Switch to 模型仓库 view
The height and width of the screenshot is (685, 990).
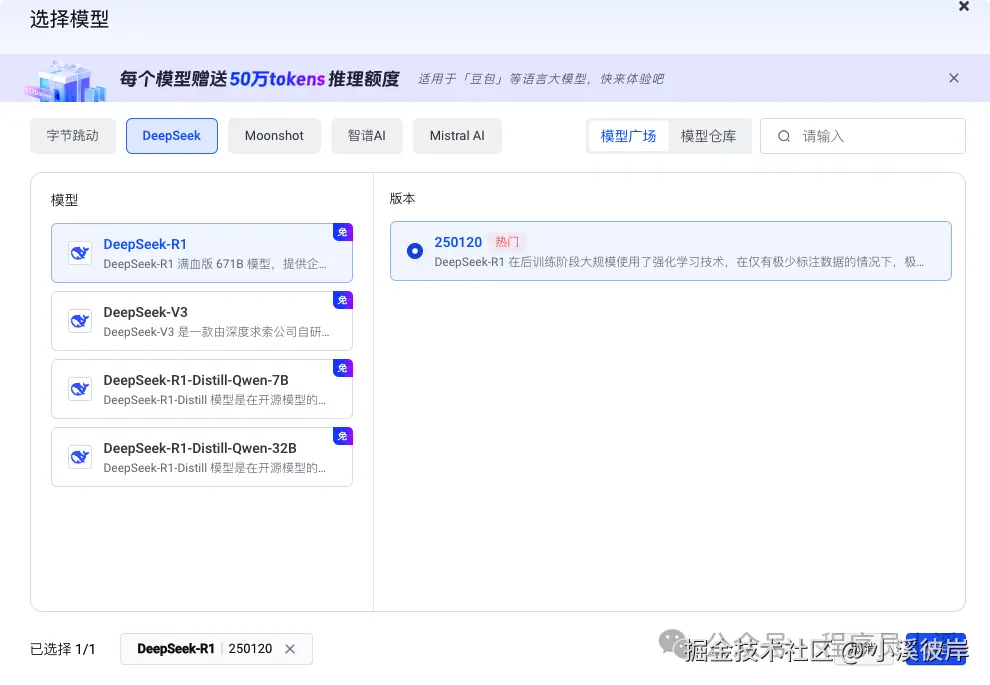pyautogui.click(x=710, y=135)
